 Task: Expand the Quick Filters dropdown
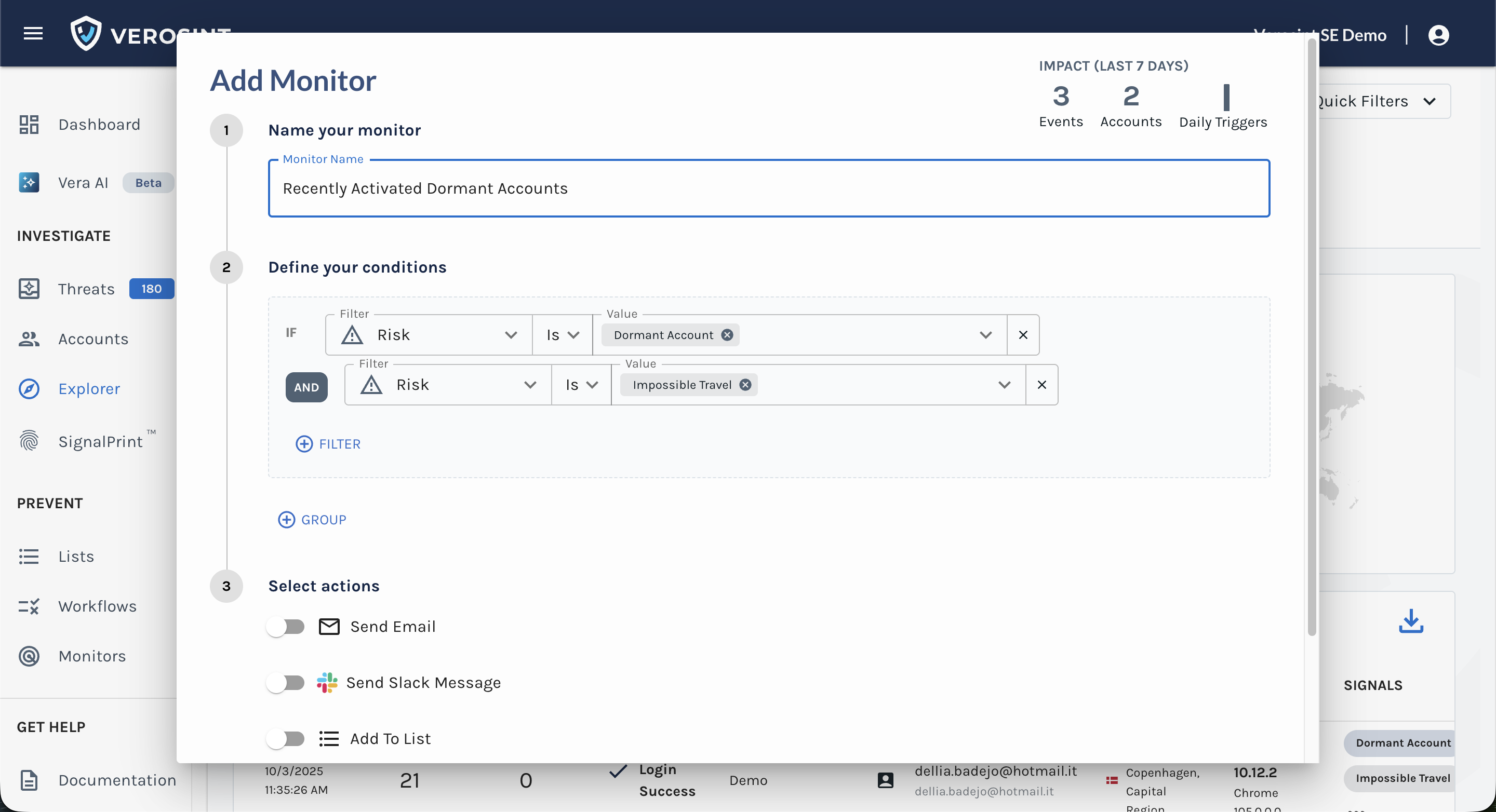(1382, 102)
